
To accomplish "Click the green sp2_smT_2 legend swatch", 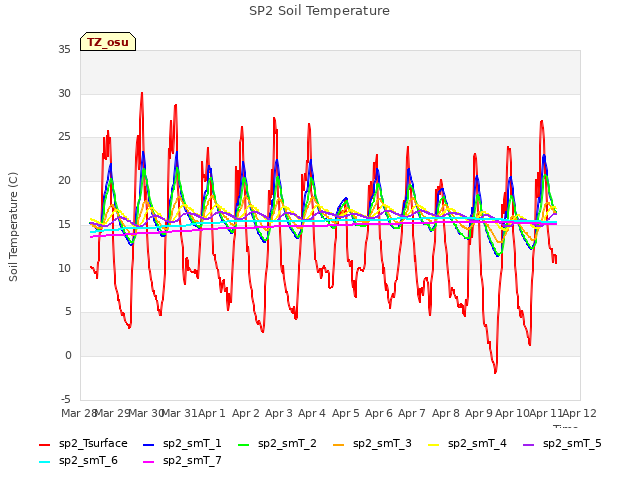I will (x=243, y=444).
